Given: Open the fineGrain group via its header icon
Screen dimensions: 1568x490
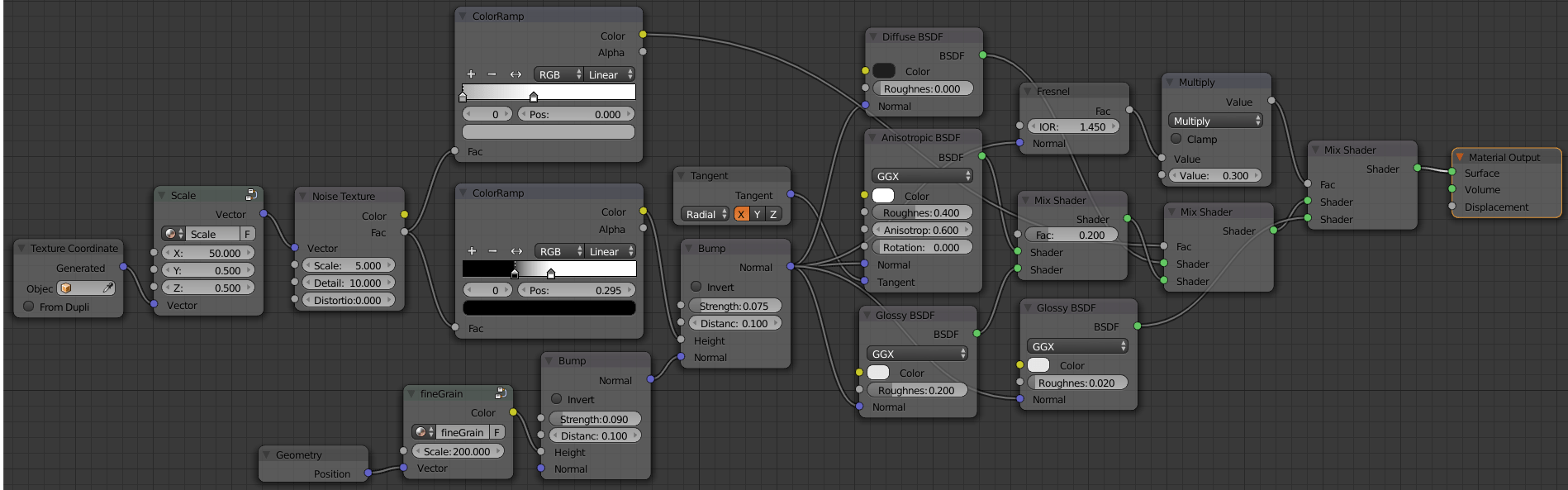Looking at the screenshot, I should point(501,393).
